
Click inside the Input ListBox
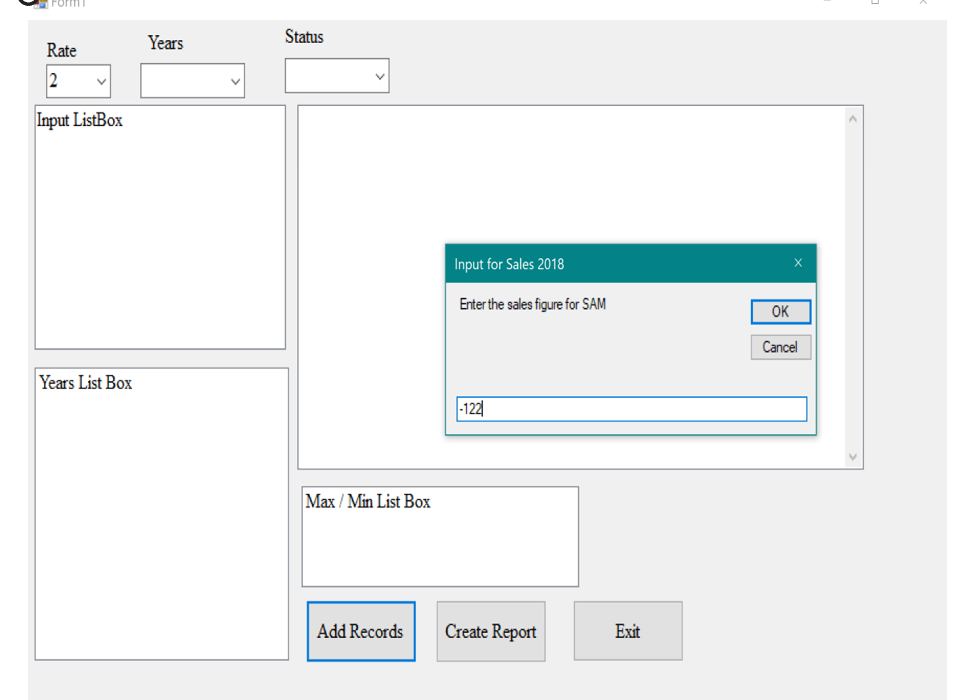160,225
